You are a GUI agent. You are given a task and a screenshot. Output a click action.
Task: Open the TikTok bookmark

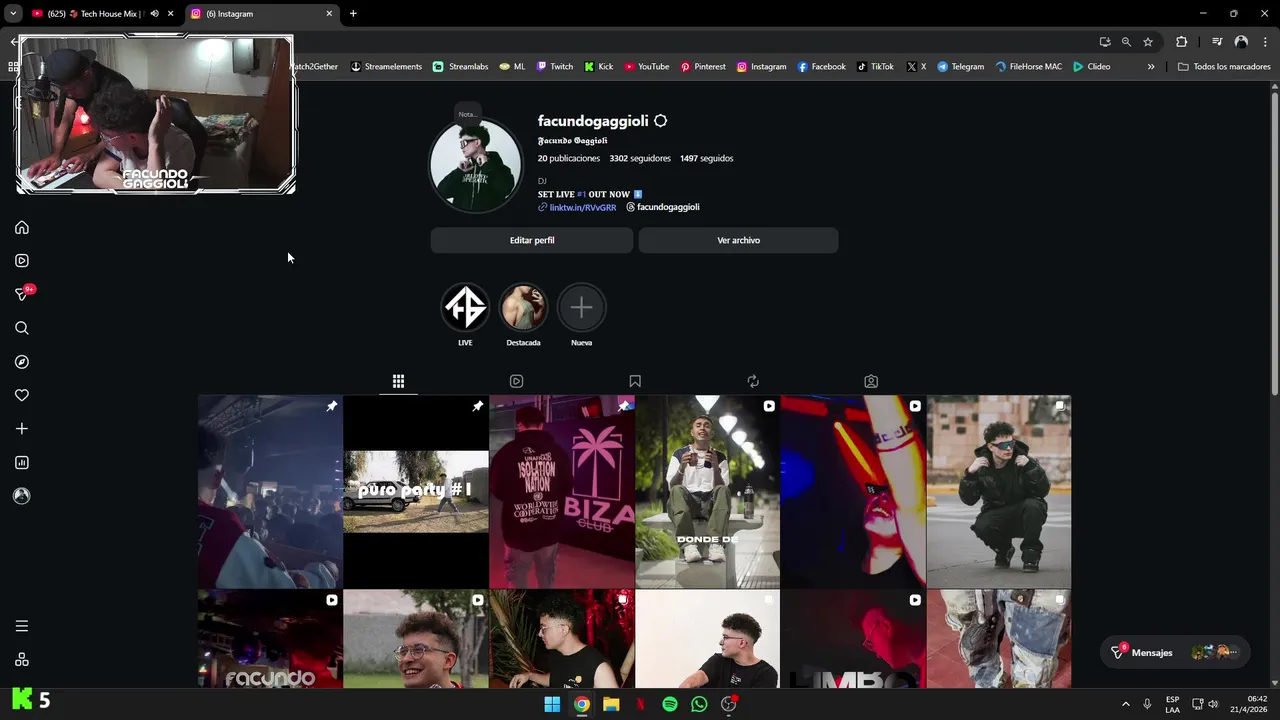(x=875, y=67)
